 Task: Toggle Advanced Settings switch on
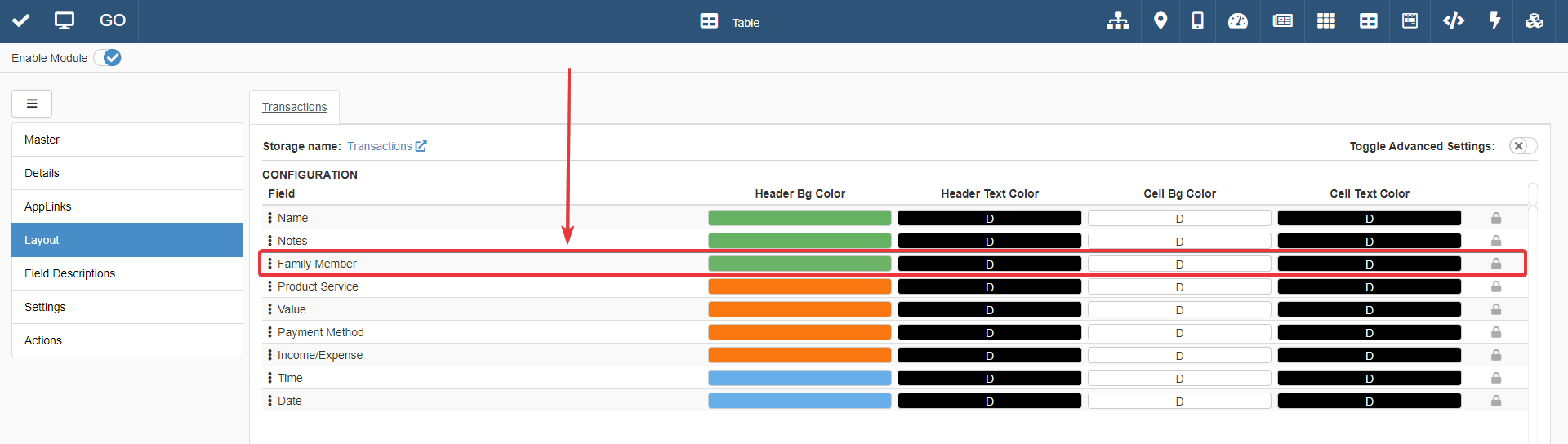tap(1522, 146)
